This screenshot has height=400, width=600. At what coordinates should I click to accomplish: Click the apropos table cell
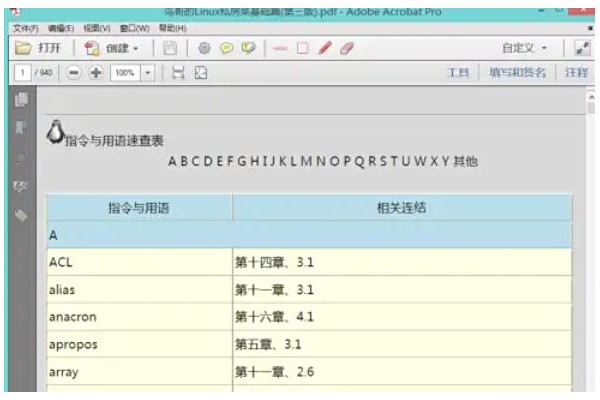(140, 344)
